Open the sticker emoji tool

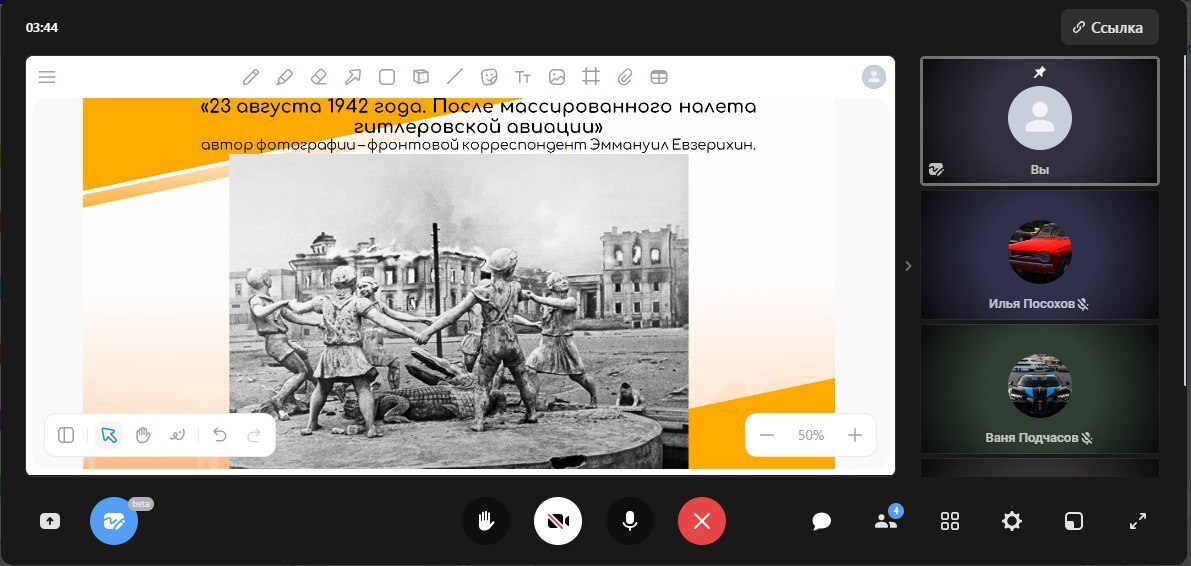[x=488, y=77]
